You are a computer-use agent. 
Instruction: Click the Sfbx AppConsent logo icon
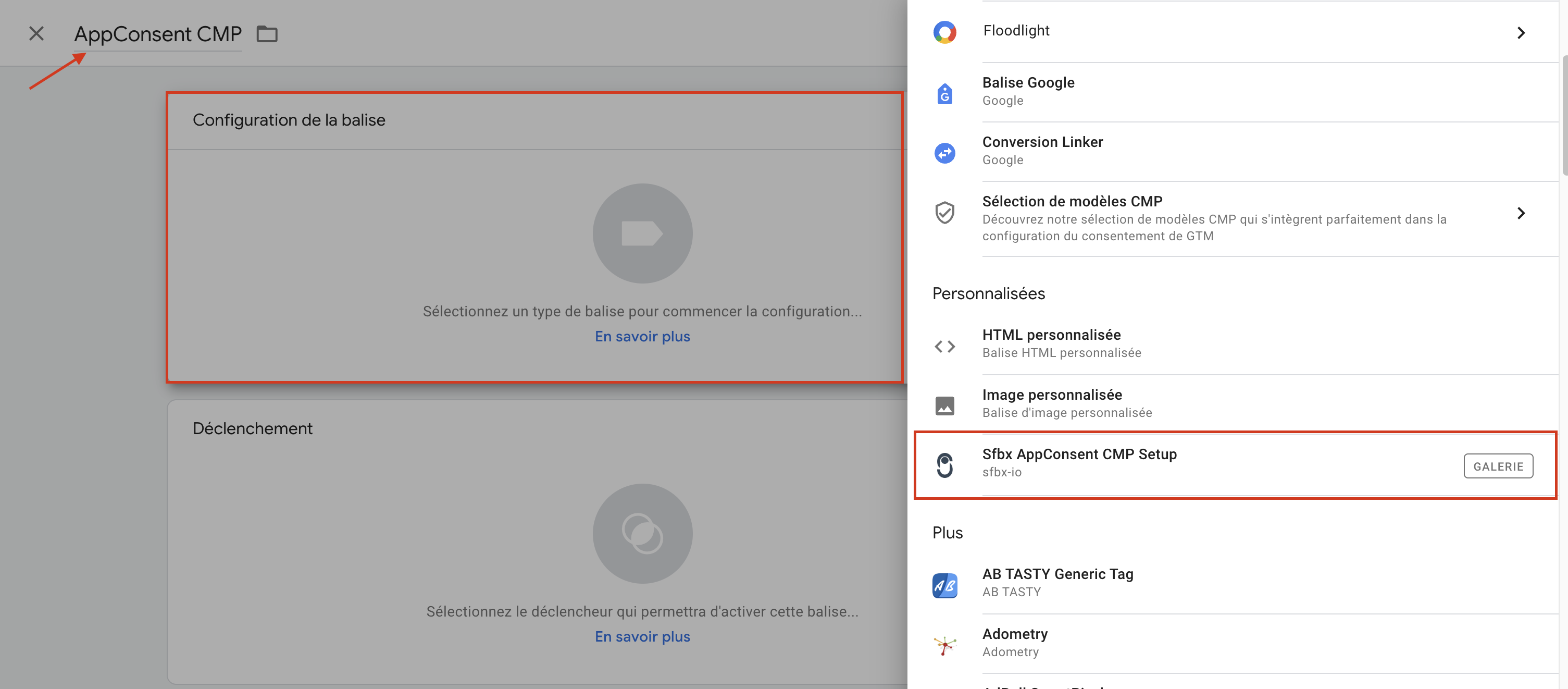(944, 465)
